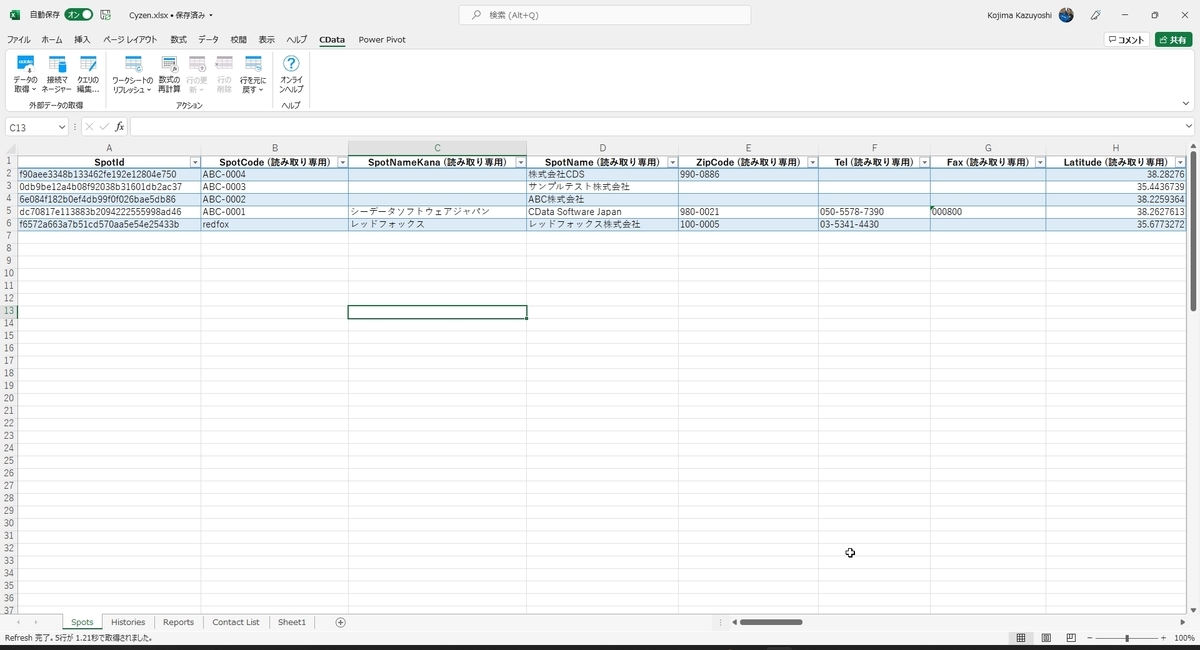Switch to 挿入 (Insert) ribbon tab
1200x650 pixels.
point(82,40)
